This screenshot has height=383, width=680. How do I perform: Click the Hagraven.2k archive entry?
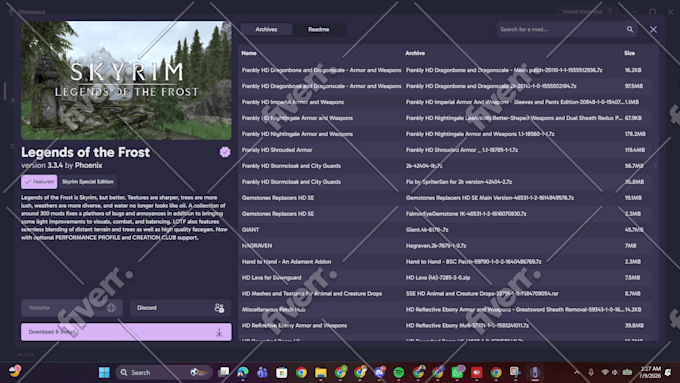[x=436, y=246]
